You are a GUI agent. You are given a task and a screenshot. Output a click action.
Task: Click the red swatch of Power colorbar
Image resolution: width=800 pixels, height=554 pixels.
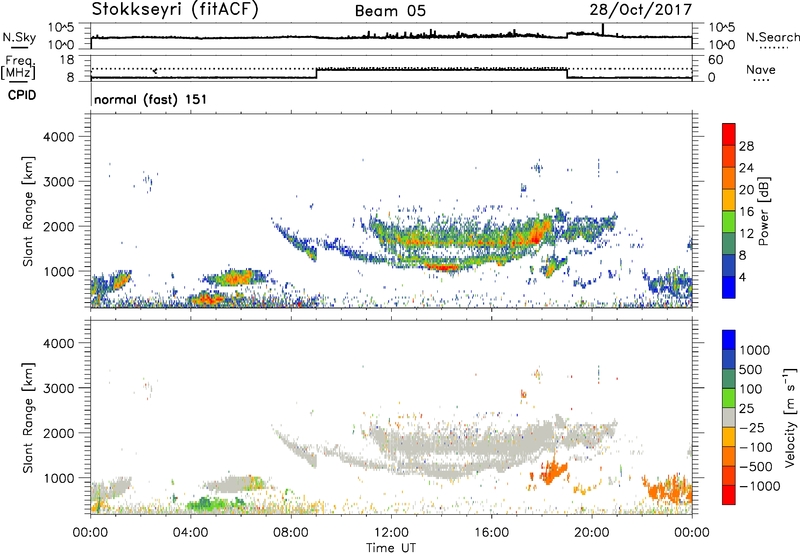729,134
